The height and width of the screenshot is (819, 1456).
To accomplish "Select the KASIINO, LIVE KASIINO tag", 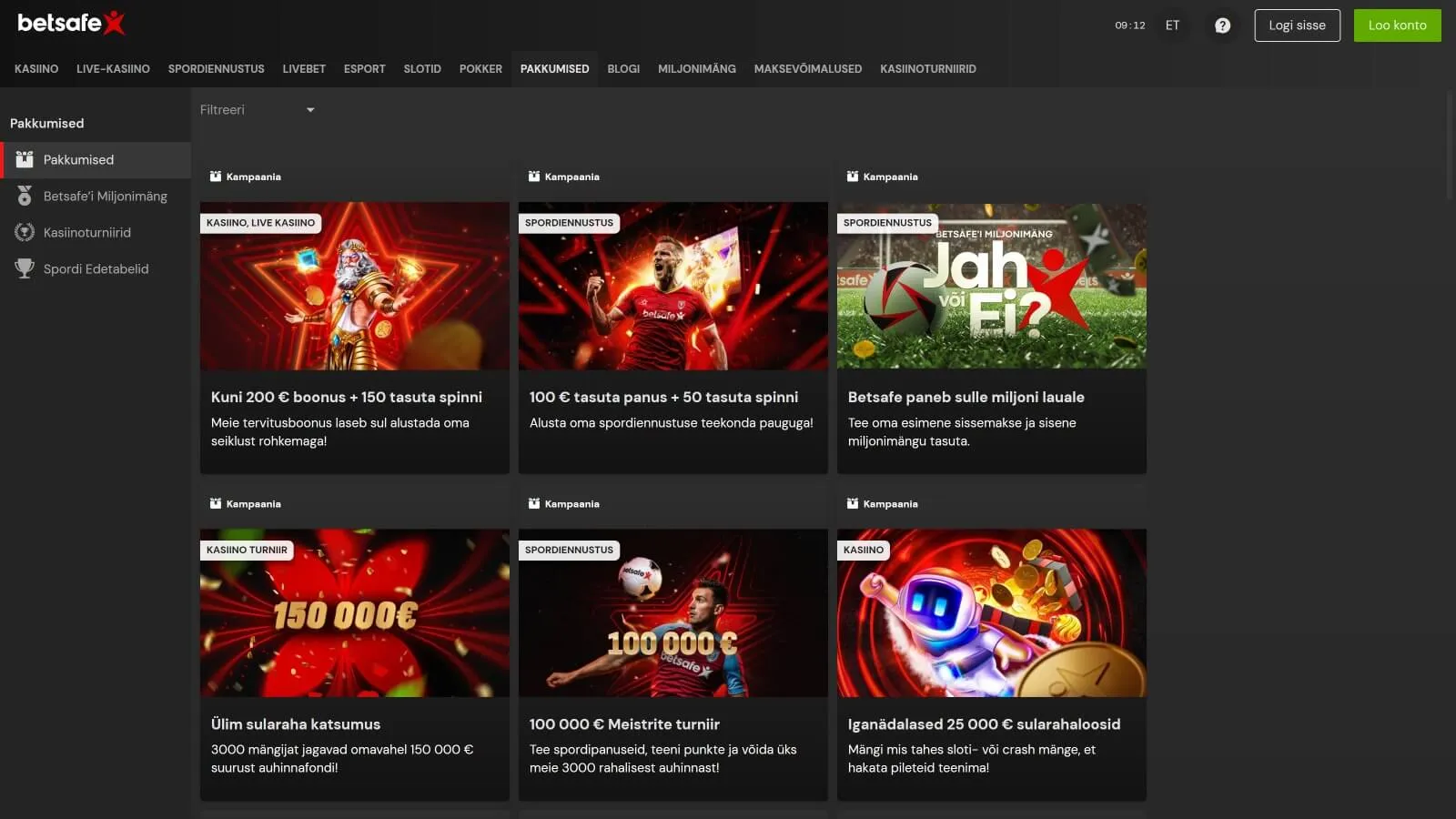I will 260,223.
